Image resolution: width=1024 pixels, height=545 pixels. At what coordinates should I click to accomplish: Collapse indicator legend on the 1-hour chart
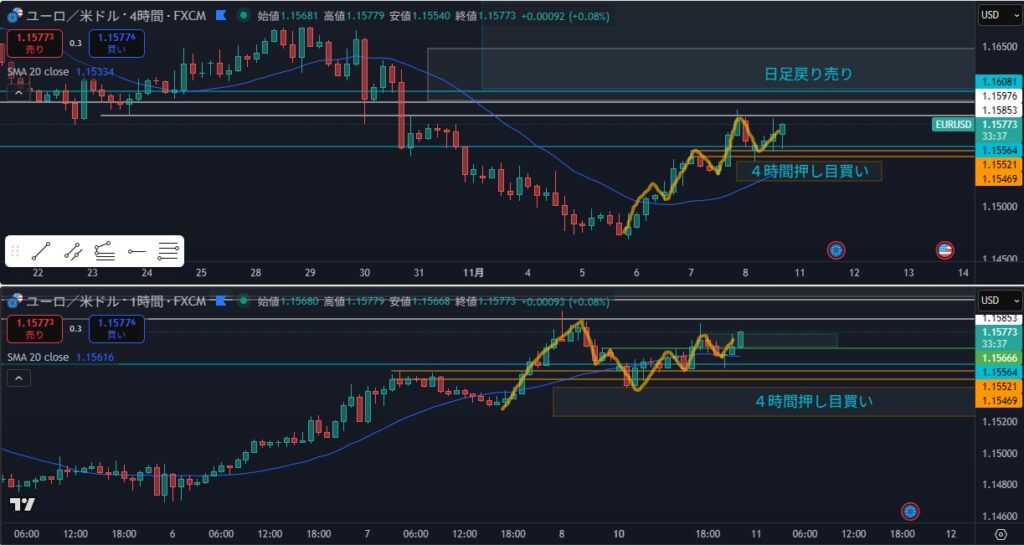[x=18, y=378]
